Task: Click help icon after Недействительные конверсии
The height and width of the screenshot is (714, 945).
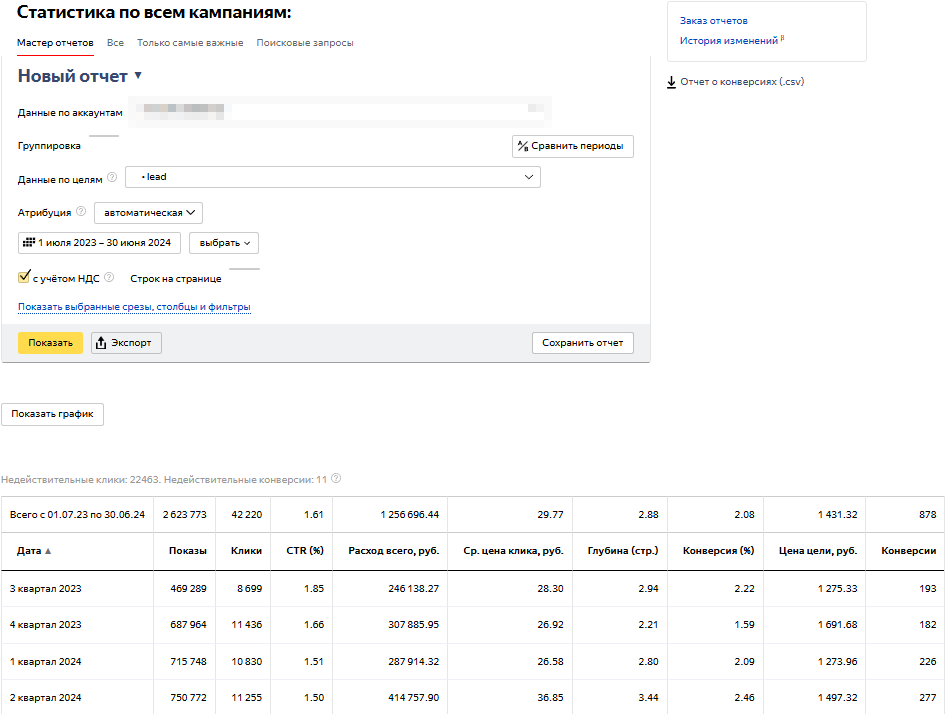Action: (x=336, y=479)
